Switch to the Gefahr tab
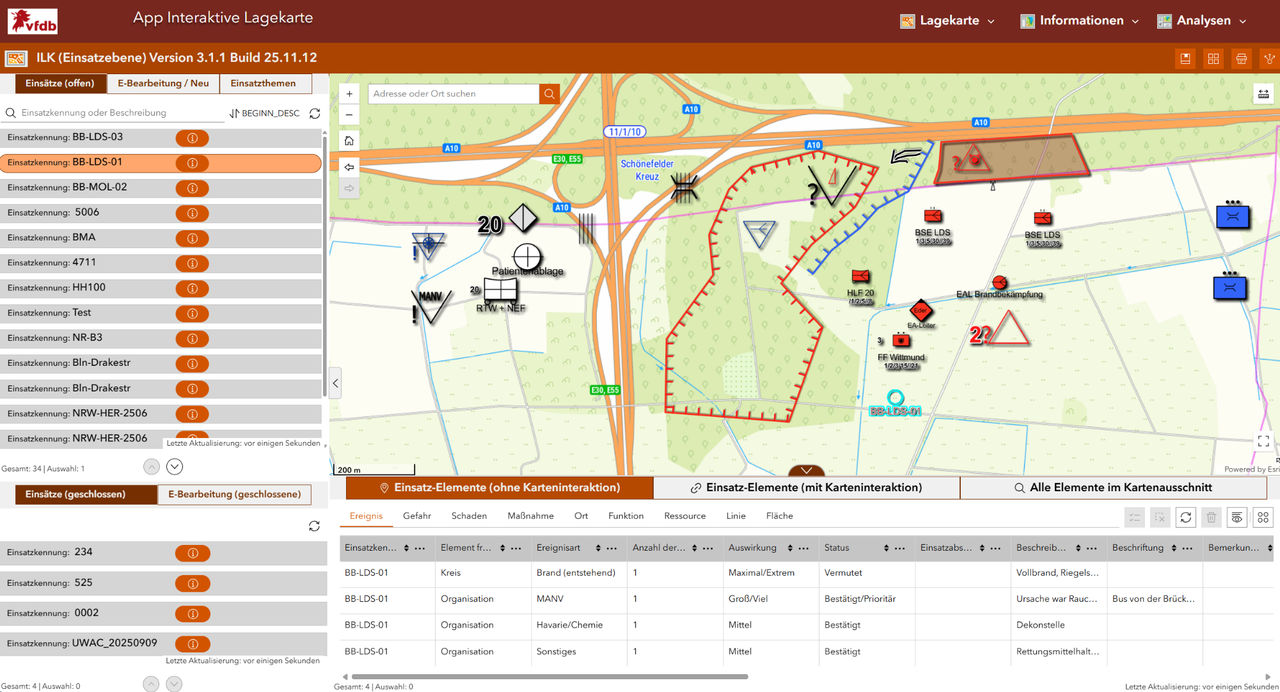This screenshot has width=1280, height=692. pyautogui.click(x=417, y=516)
